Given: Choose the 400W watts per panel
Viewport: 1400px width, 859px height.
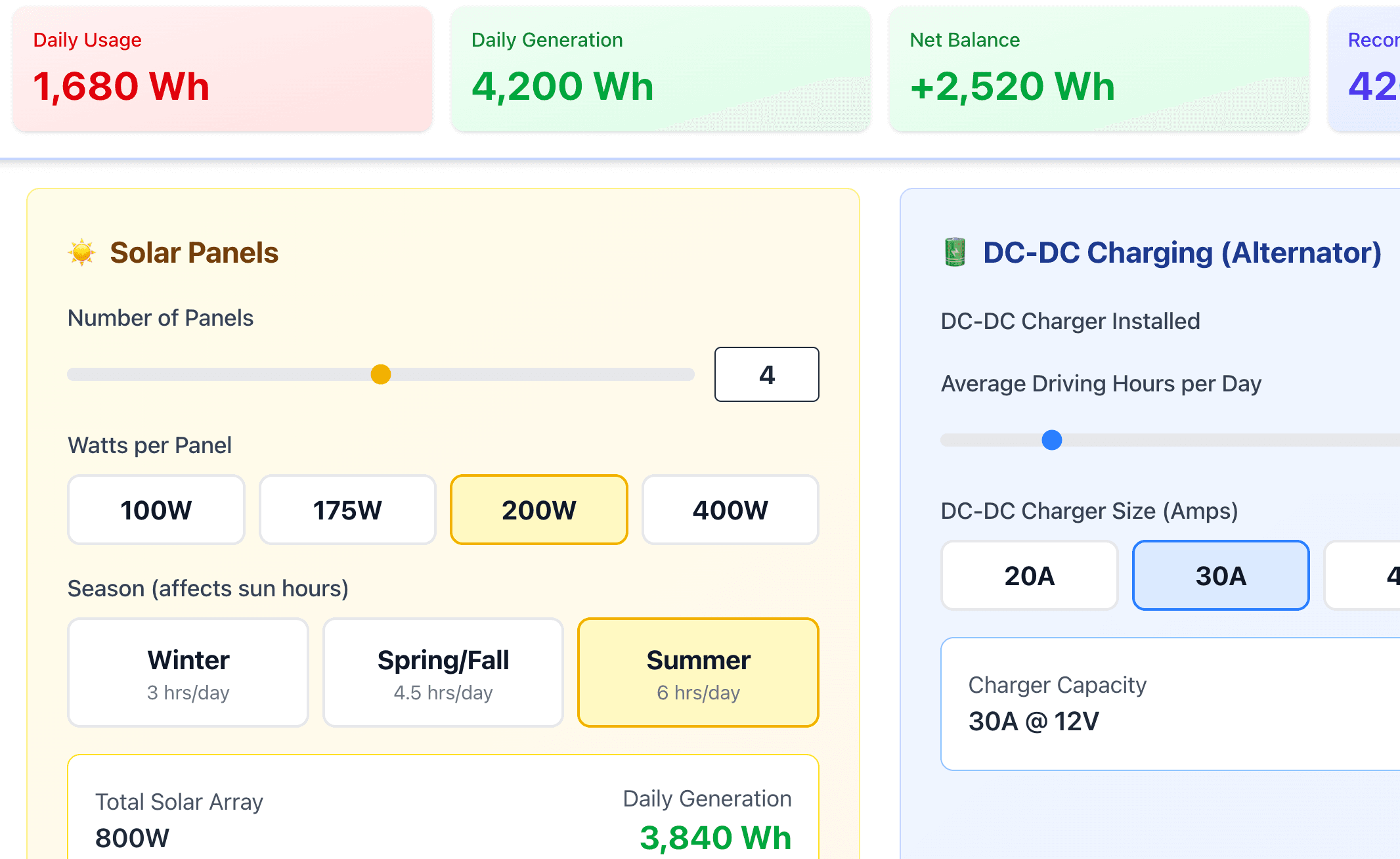Looking at the screenshot, I should click(x=730, y=510).
